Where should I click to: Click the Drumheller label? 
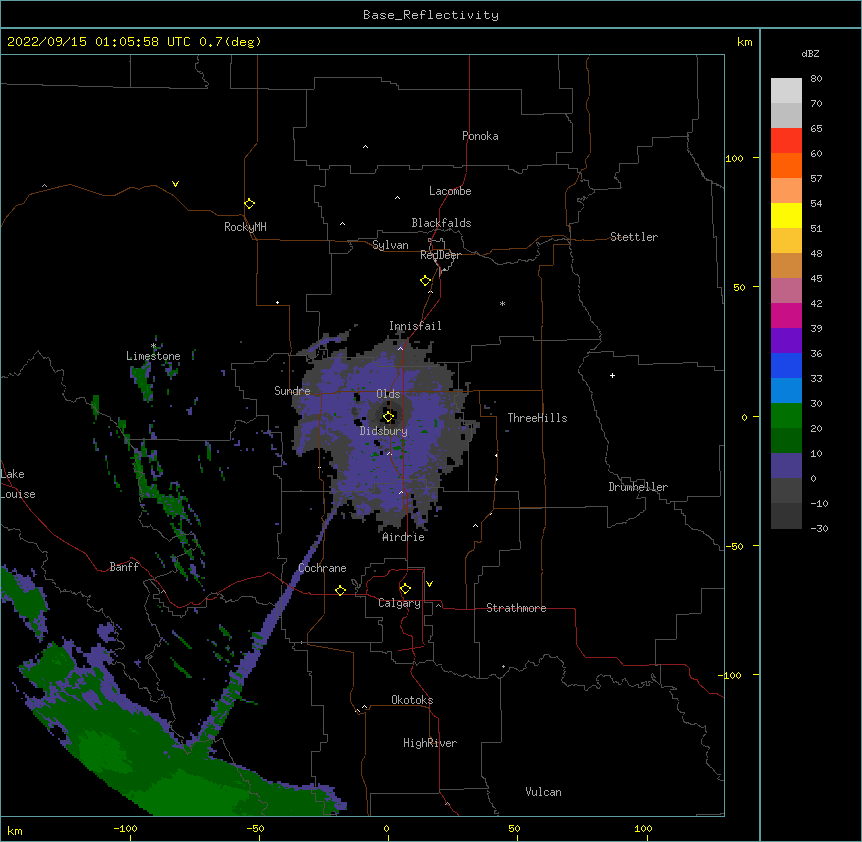(x=638, y=487)
